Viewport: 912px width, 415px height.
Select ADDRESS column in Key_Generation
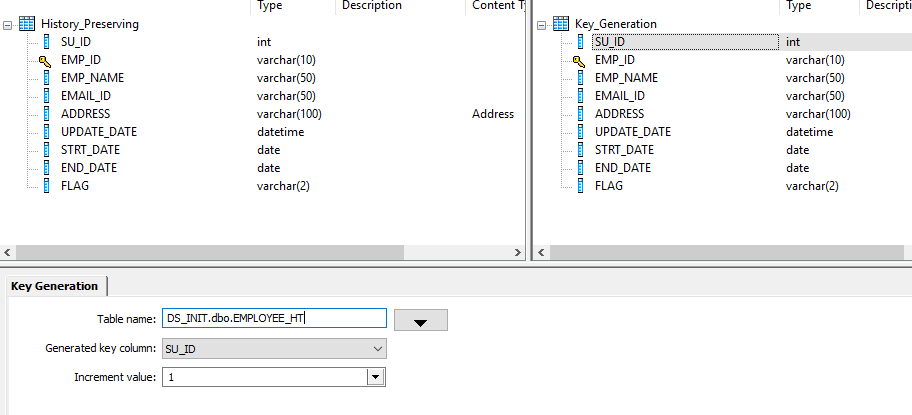(x=619, y=114)
